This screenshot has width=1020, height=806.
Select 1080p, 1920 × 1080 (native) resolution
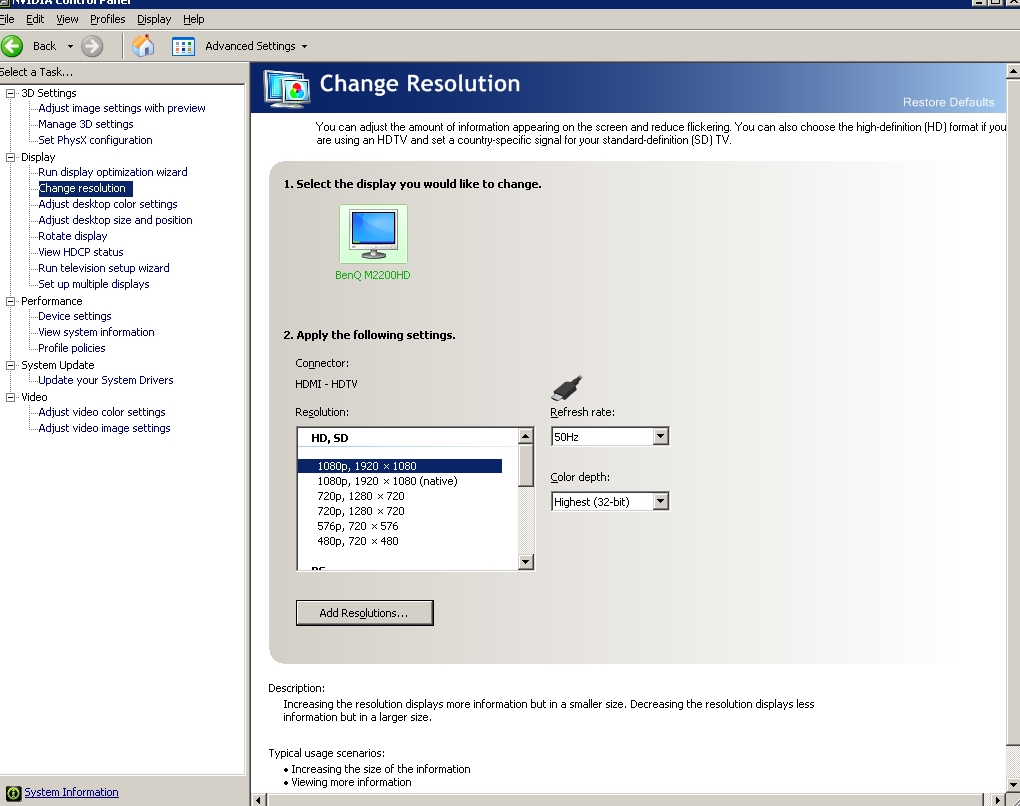(387, 481)
